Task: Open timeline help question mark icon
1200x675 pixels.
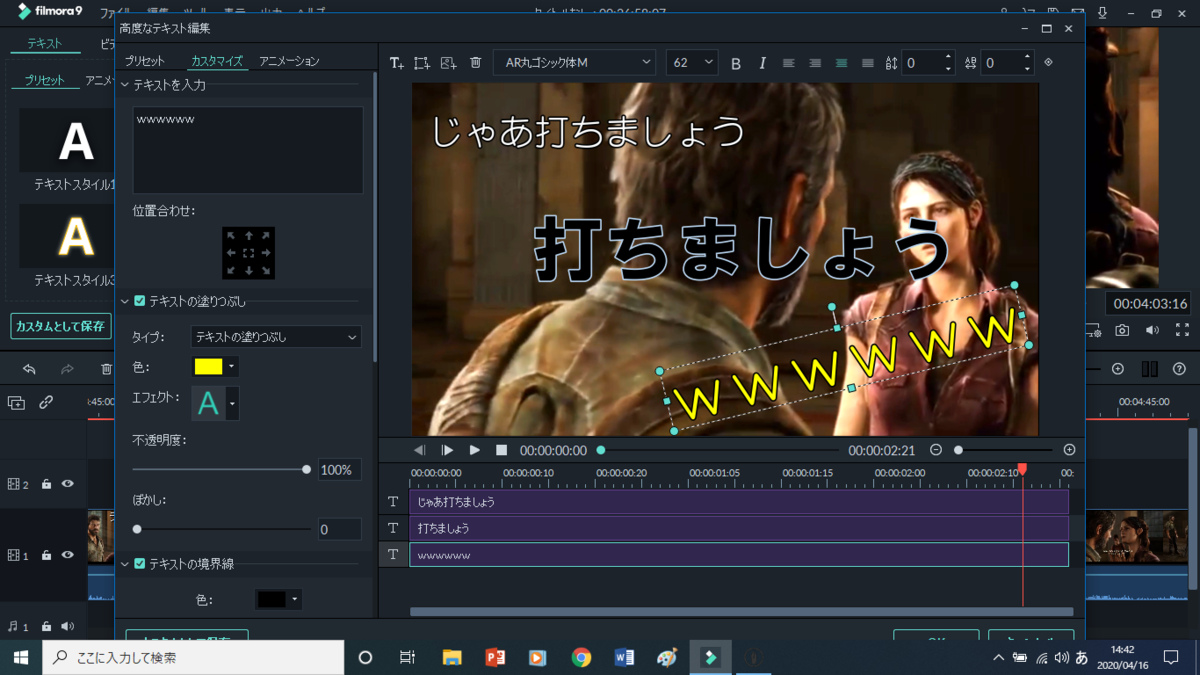Action: coord(1179,369)
